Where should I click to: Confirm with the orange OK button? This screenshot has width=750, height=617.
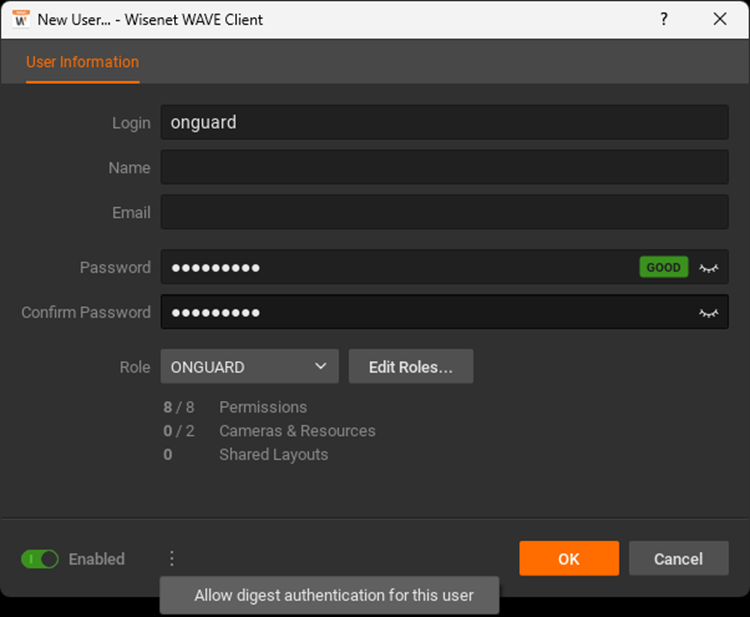(569, 558)
